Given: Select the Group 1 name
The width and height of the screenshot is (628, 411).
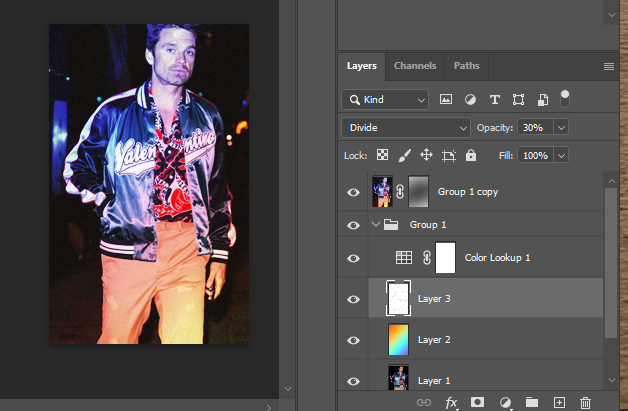Looking at the screenshot, I should 428,225.
